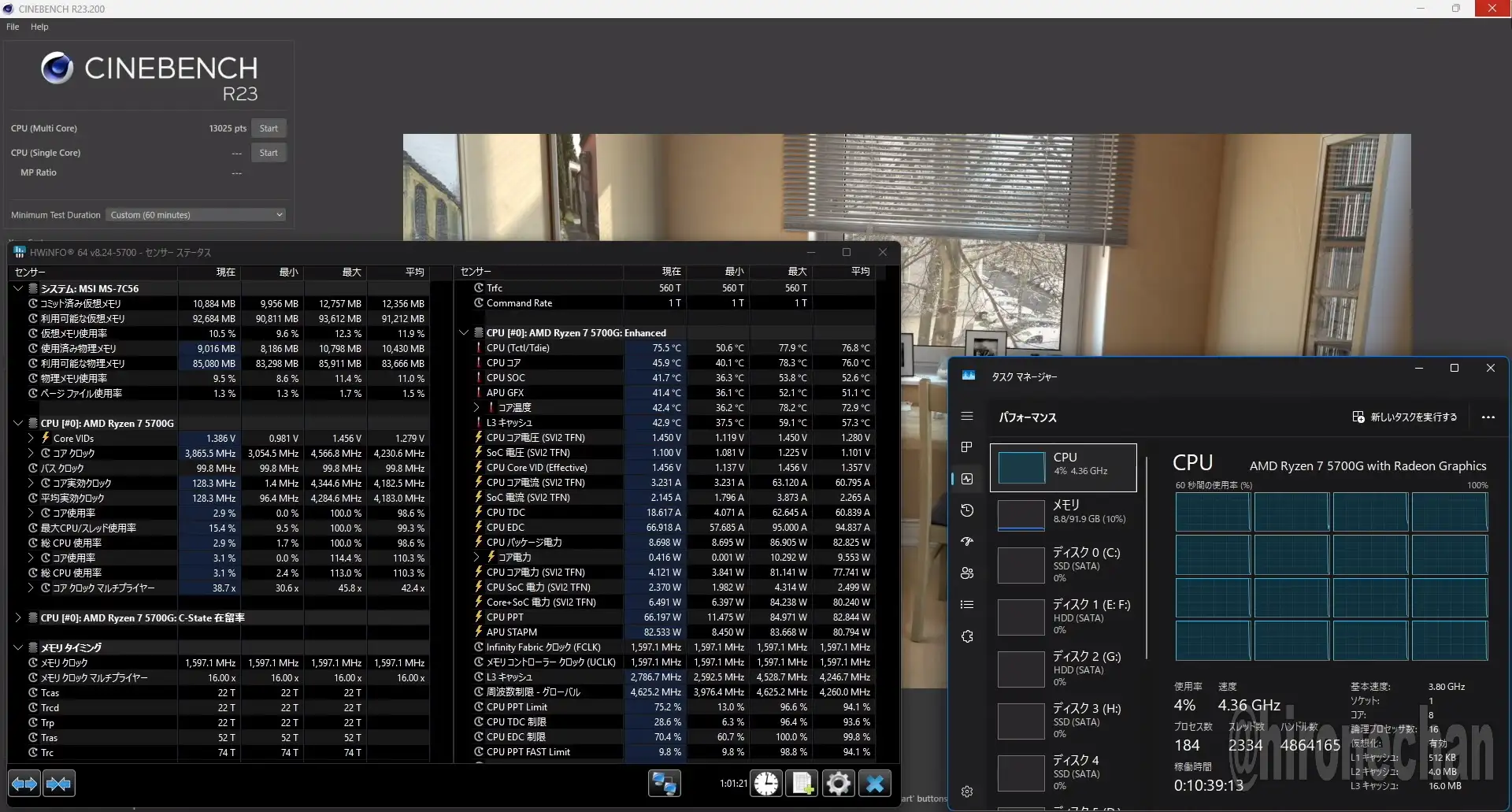Click thermometer icon beside CPU (Tctl/Tdie)
Screen dimensions: 1512x812
[x=478, y=348]
